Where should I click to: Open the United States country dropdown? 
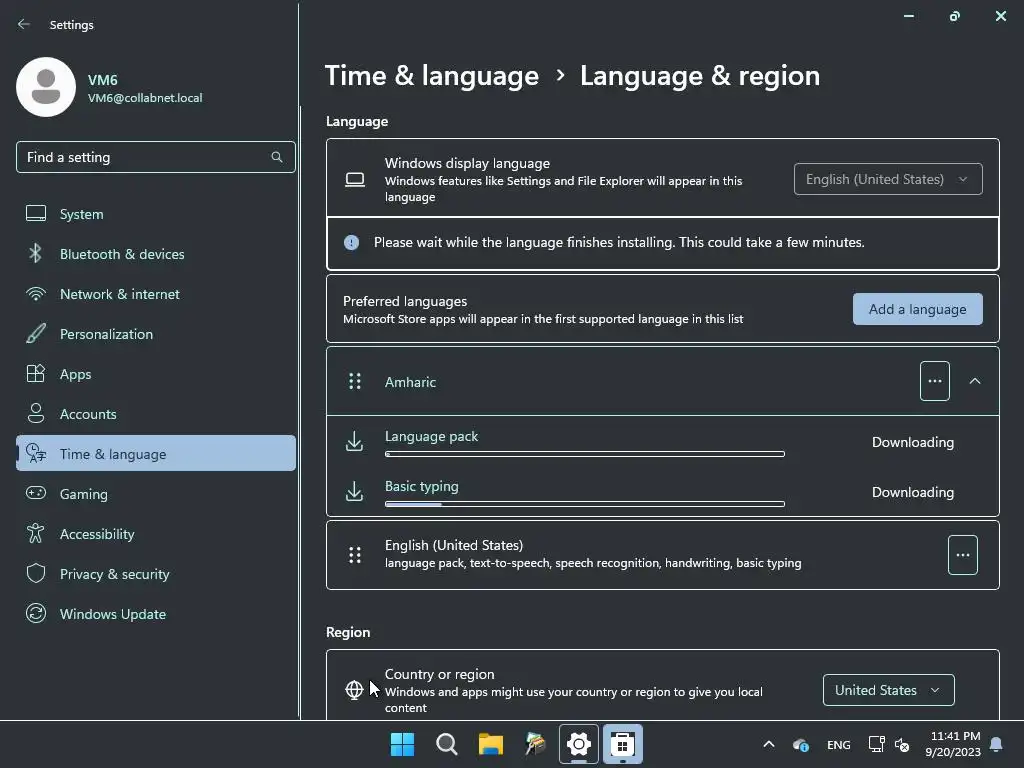coord(888,690)
